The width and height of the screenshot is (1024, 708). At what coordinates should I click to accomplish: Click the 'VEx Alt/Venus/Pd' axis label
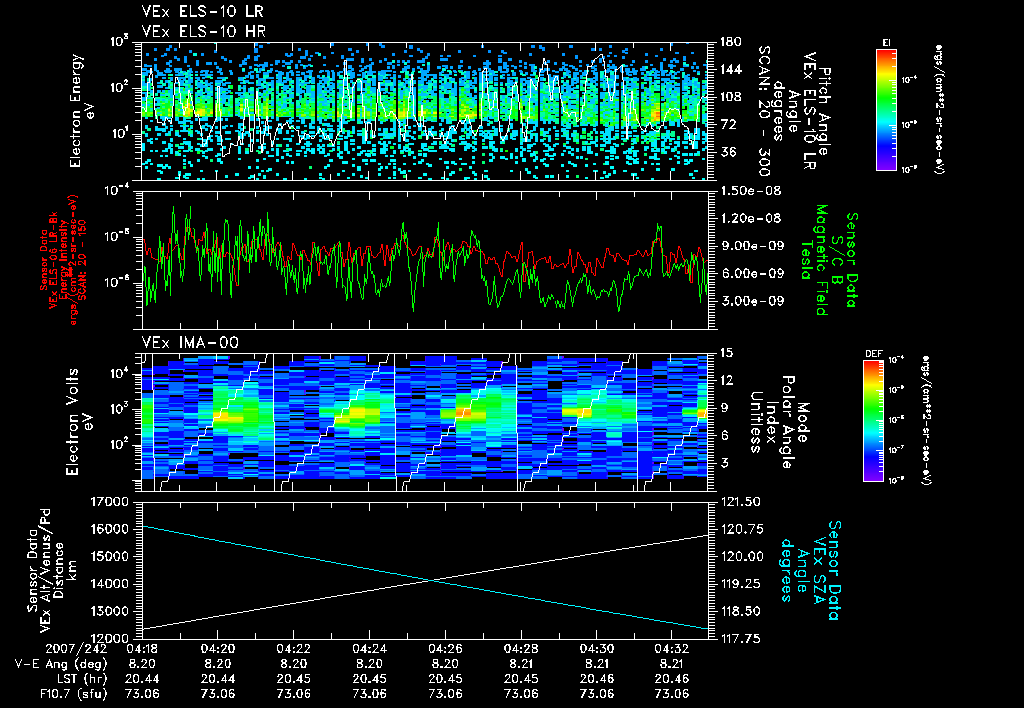(x=46, y=570)
